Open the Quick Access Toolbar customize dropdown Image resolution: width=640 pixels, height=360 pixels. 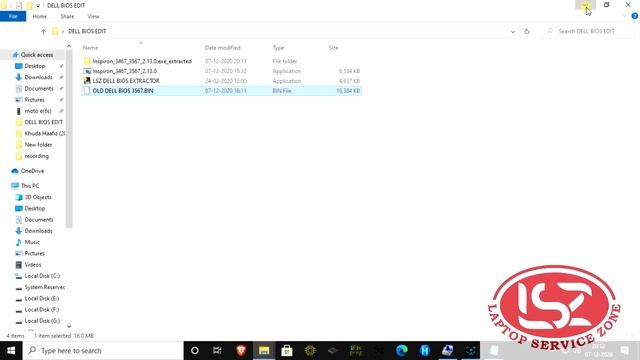[38, 6]
